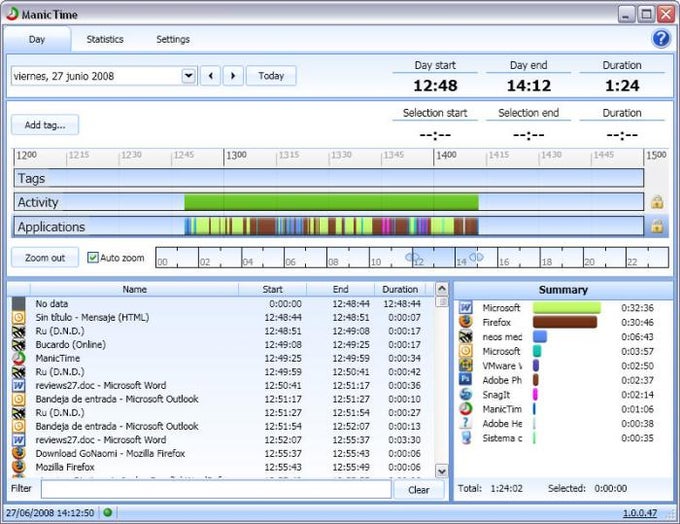Click Firefox icon beside Download GoNaomi row

[18, 453]
